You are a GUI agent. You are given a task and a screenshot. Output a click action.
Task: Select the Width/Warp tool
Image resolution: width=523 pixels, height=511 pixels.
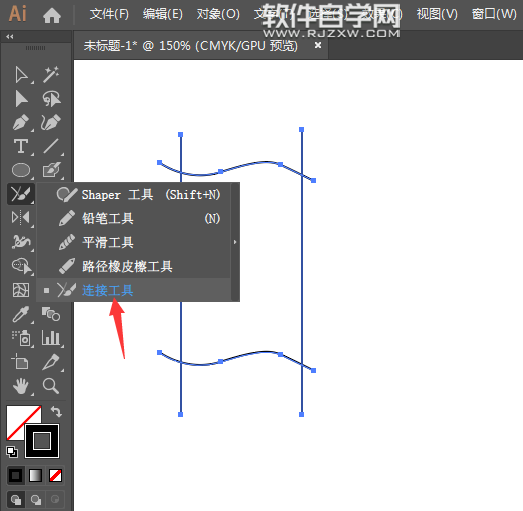click(21, 241)
